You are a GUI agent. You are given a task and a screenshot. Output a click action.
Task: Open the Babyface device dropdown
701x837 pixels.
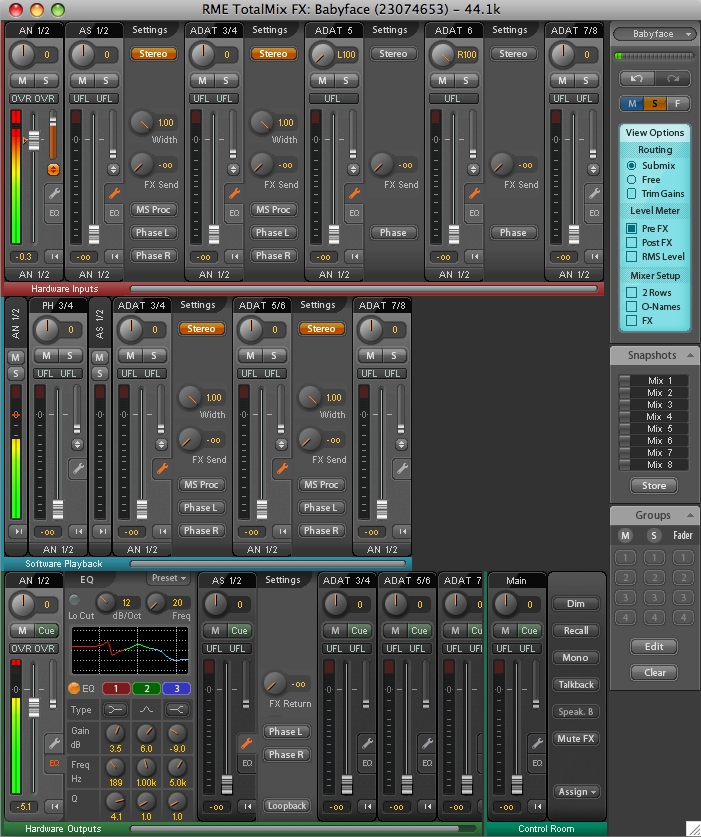(654, 34)
